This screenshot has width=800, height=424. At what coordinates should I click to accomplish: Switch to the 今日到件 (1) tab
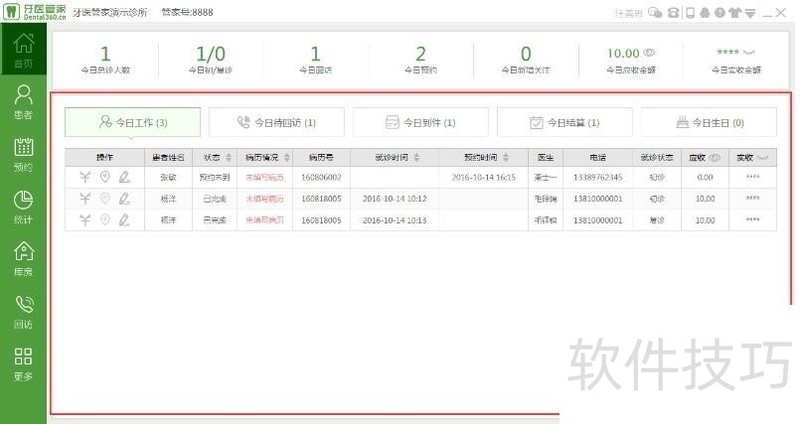click(x=420, y=122)
